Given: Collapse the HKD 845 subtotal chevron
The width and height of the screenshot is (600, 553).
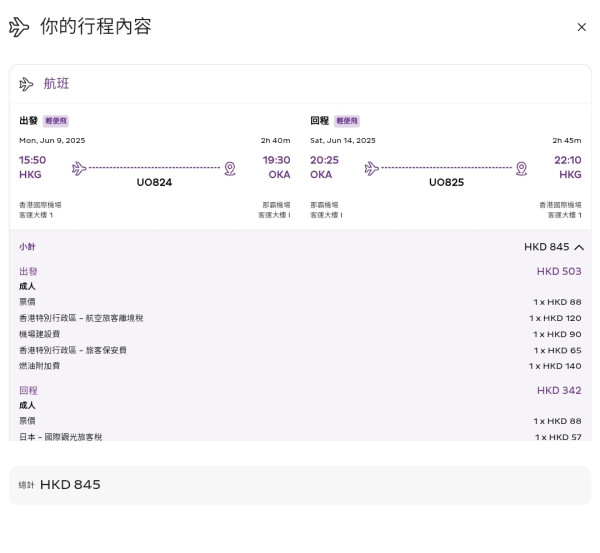Looking at the screenshot, I should [x=579, y=247].
